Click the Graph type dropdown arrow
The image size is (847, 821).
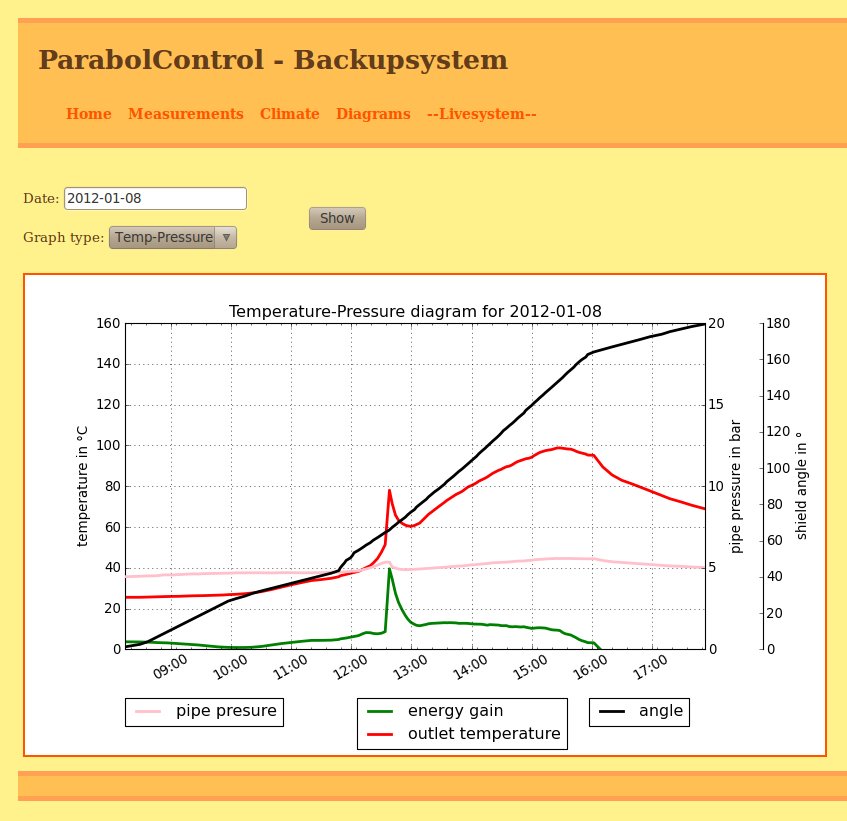click(x=226, y=237)
